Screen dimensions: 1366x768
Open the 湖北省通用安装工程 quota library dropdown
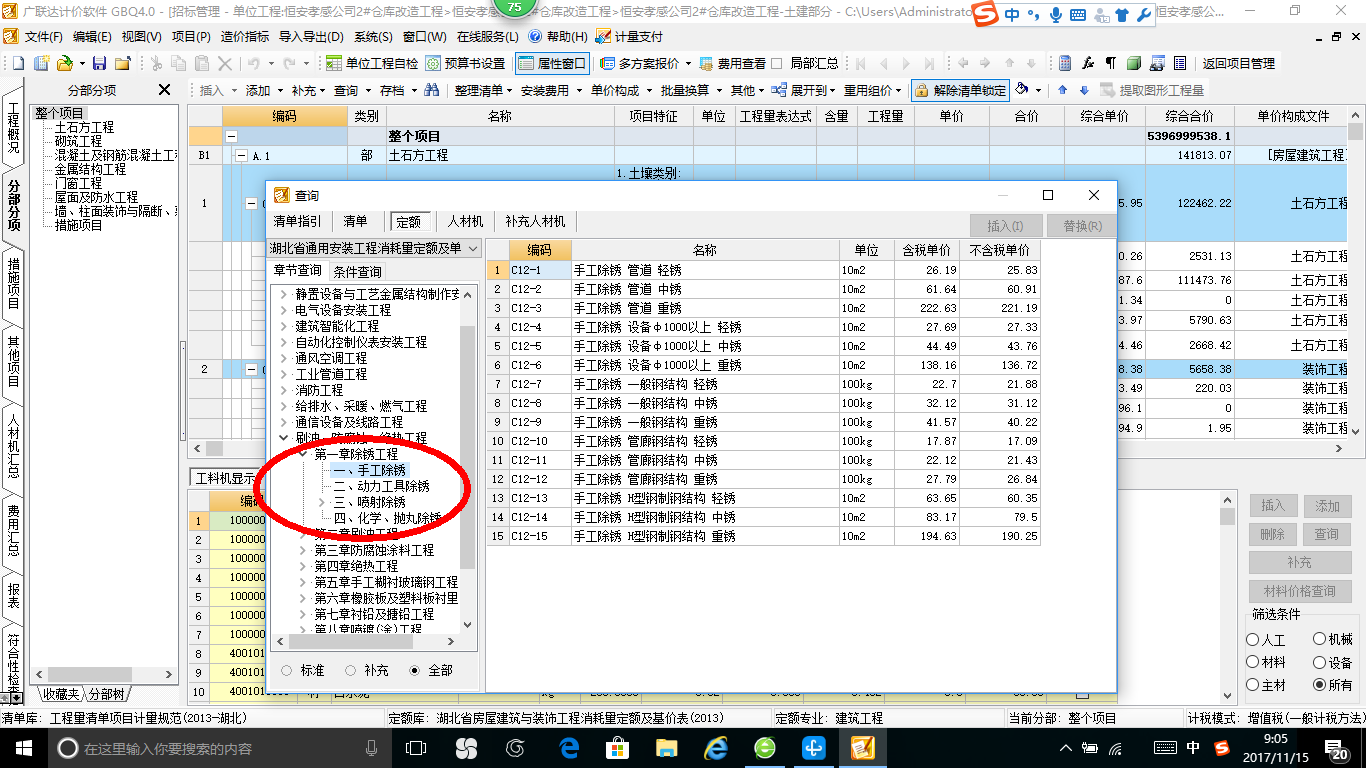(x=472, y=248)
